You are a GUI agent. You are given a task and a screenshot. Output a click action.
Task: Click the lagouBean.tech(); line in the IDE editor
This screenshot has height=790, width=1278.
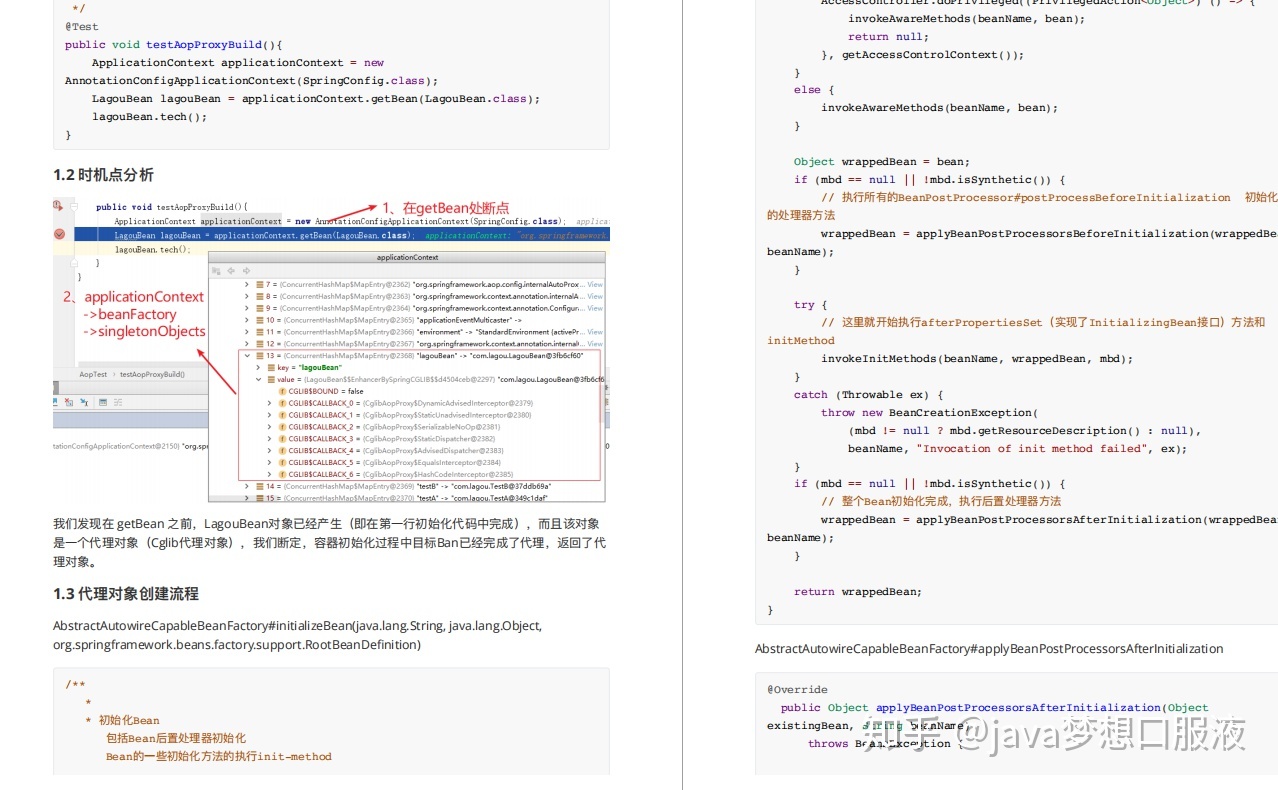153,250
